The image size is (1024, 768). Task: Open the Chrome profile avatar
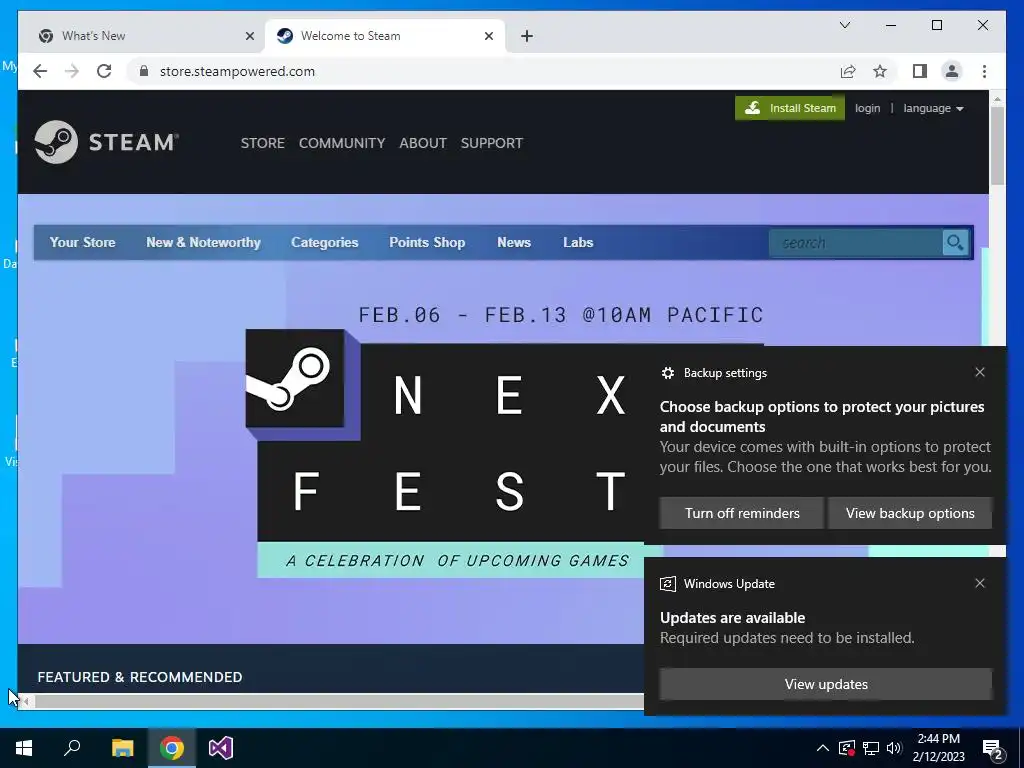[952, 71]
